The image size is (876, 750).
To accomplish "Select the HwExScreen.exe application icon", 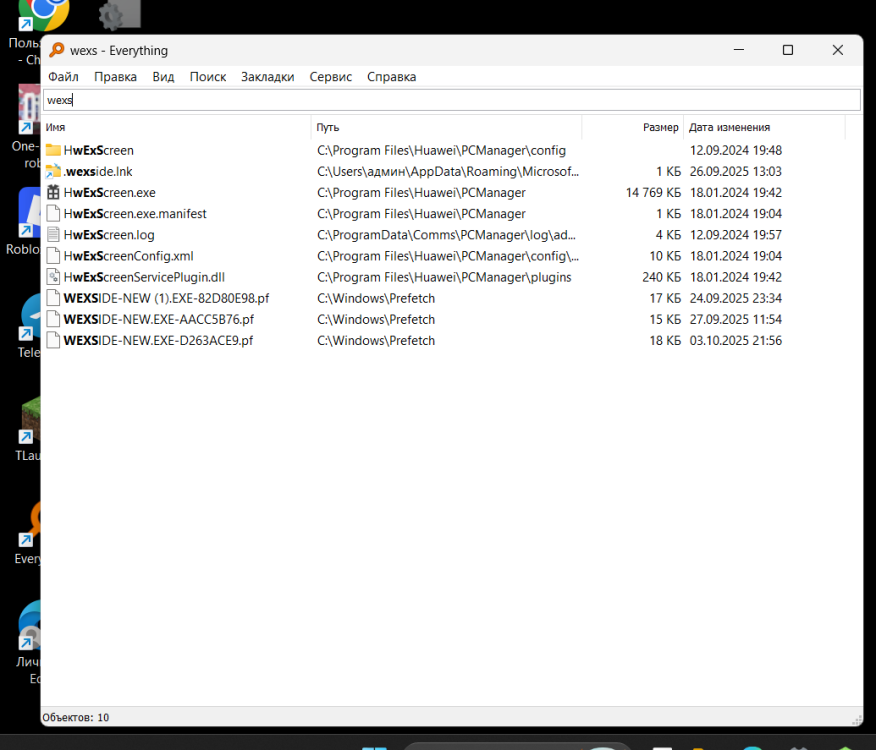I will [x=53, y=193].
